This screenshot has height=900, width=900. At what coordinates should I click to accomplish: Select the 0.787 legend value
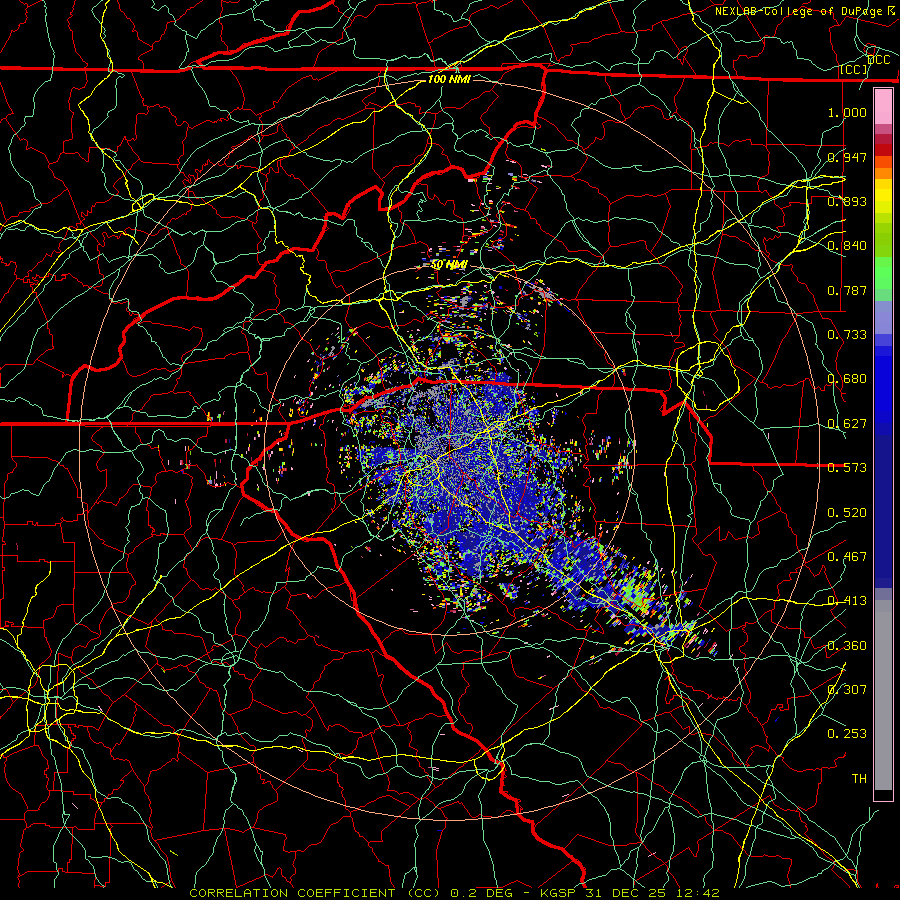tap(847, 290)
